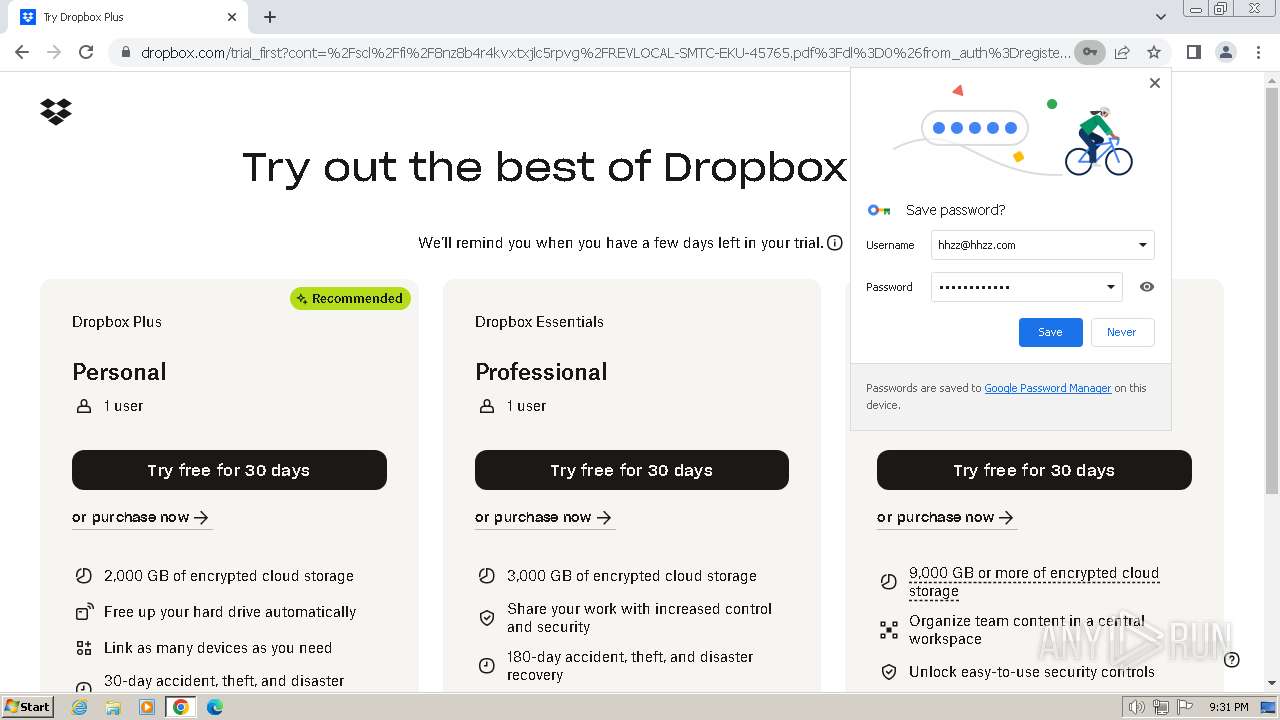Viewport: 1280px width, 720px height.
Task: Expand the tab search chevron
Action: 1161,17
